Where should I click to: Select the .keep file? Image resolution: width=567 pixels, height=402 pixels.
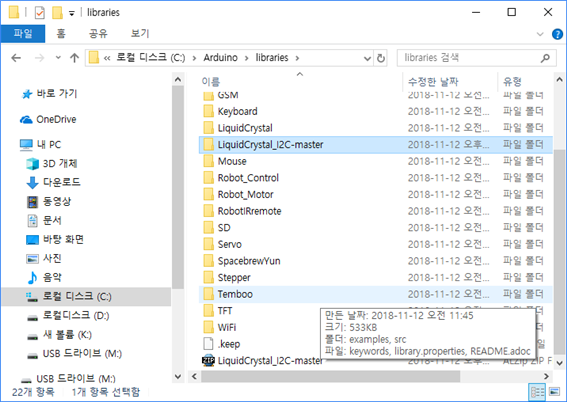point(229,344)
